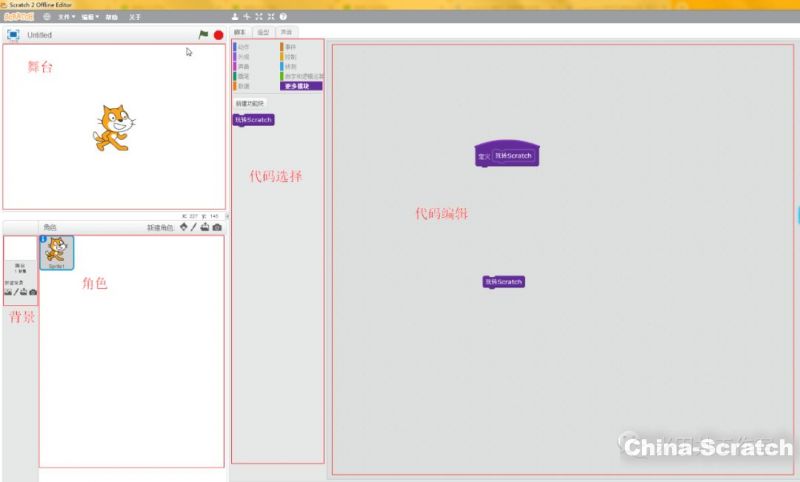The image size is (800, 482).
Task: Switch to the 造型 (Costumes) tab
Action: [x=263, y=33]
